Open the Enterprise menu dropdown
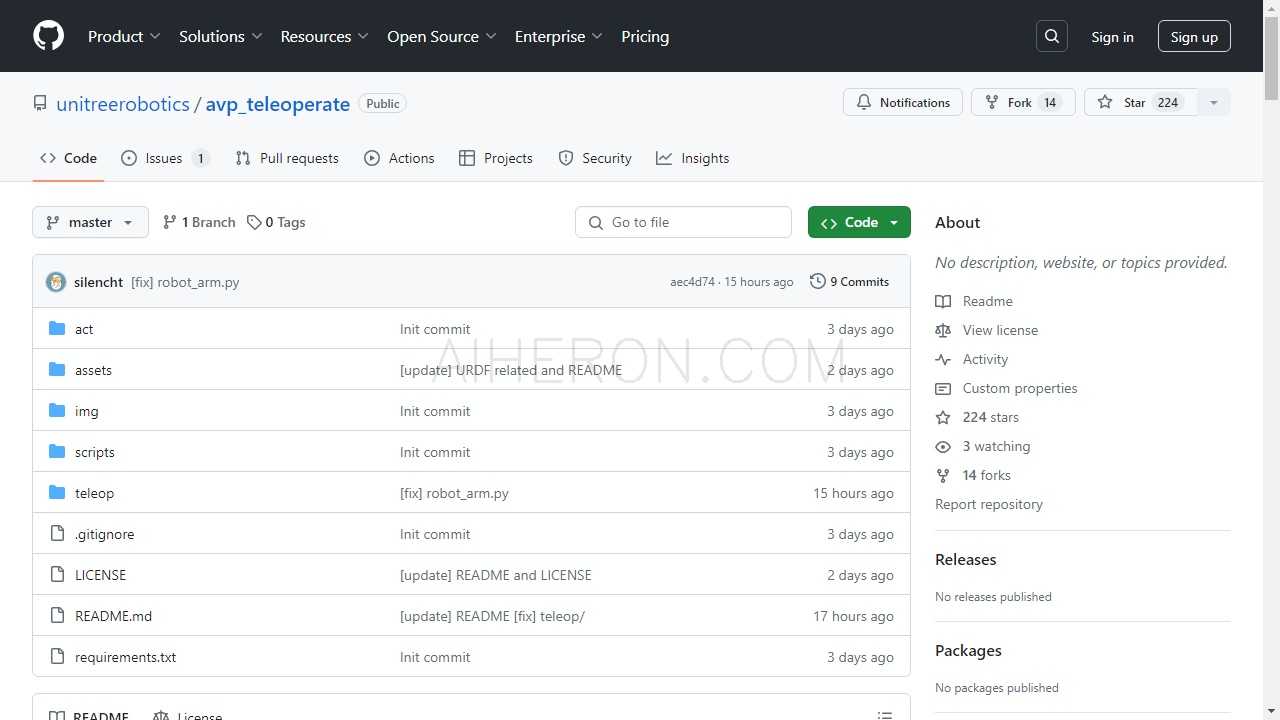 558,36
